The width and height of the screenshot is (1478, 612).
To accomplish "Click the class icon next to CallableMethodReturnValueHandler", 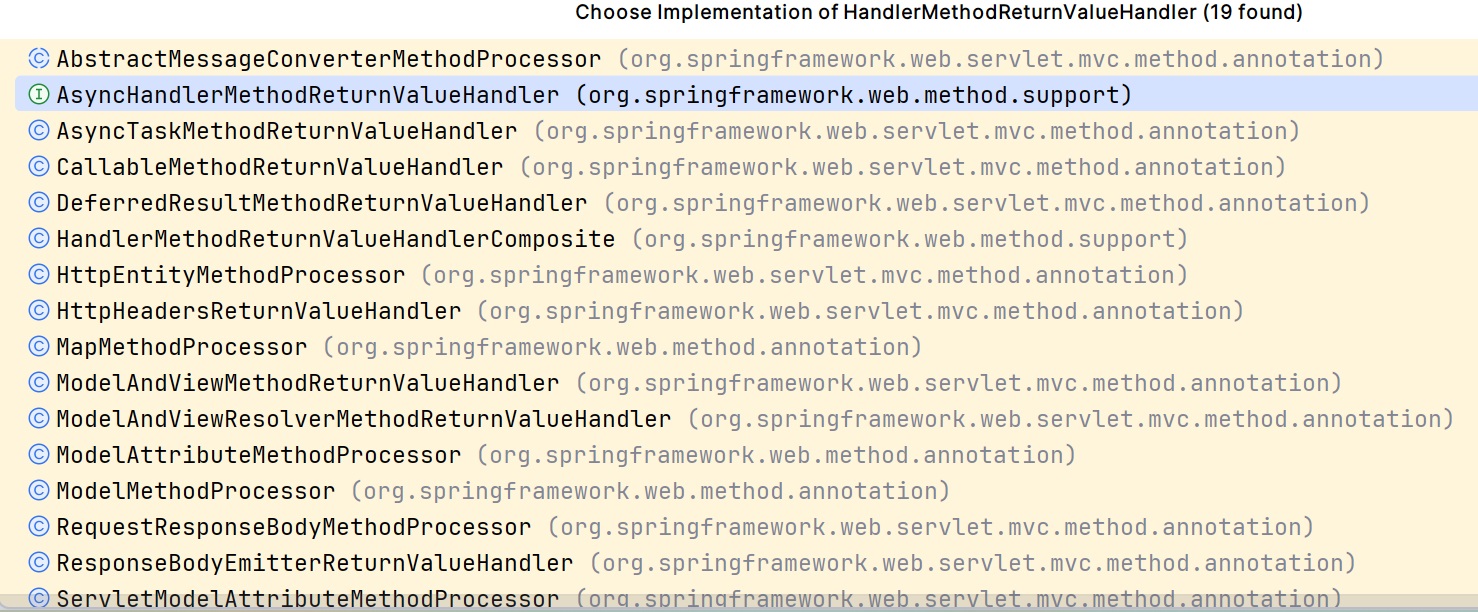I will tap(39, 167).
